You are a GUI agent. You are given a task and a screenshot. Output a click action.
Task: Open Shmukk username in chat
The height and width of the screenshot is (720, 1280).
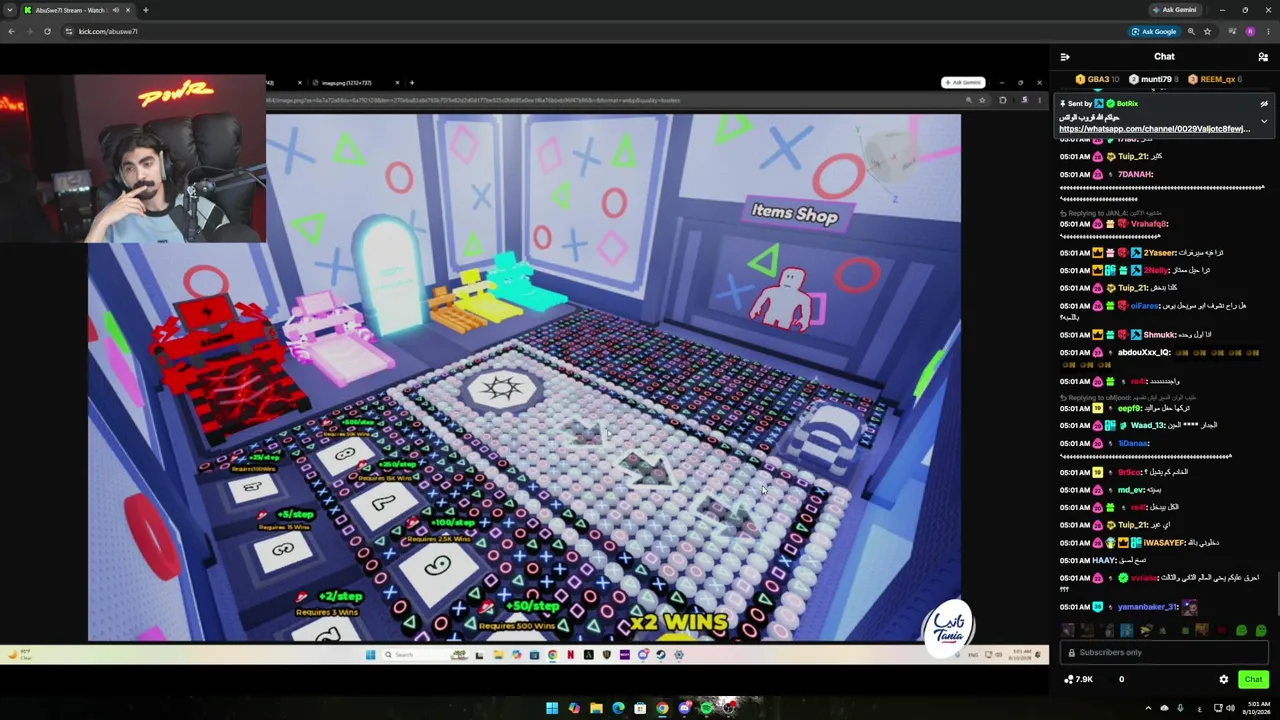[x=1159, y=335]
